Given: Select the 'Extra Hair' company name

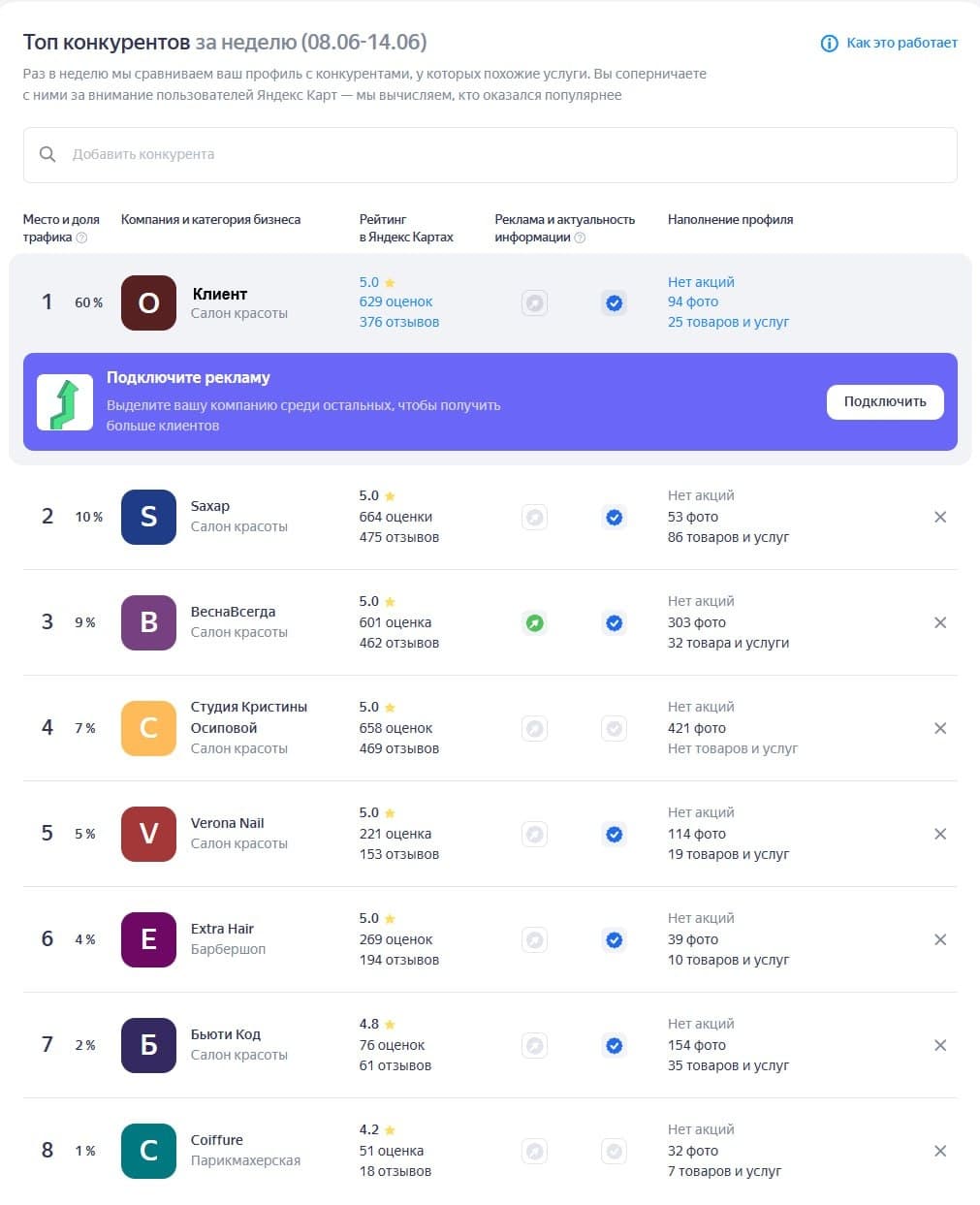Looking at the screenshot, I should (x=222, y=929).
